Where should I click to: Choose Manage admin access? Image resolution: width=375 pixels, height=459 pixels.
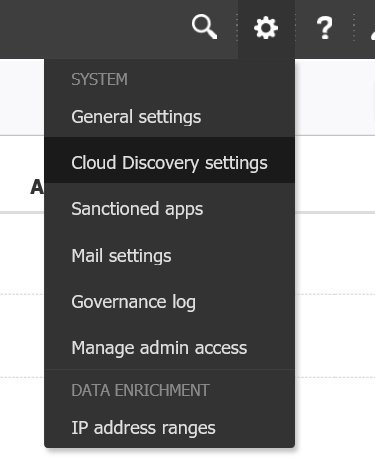pyautogui.click(x=169, y=348)
